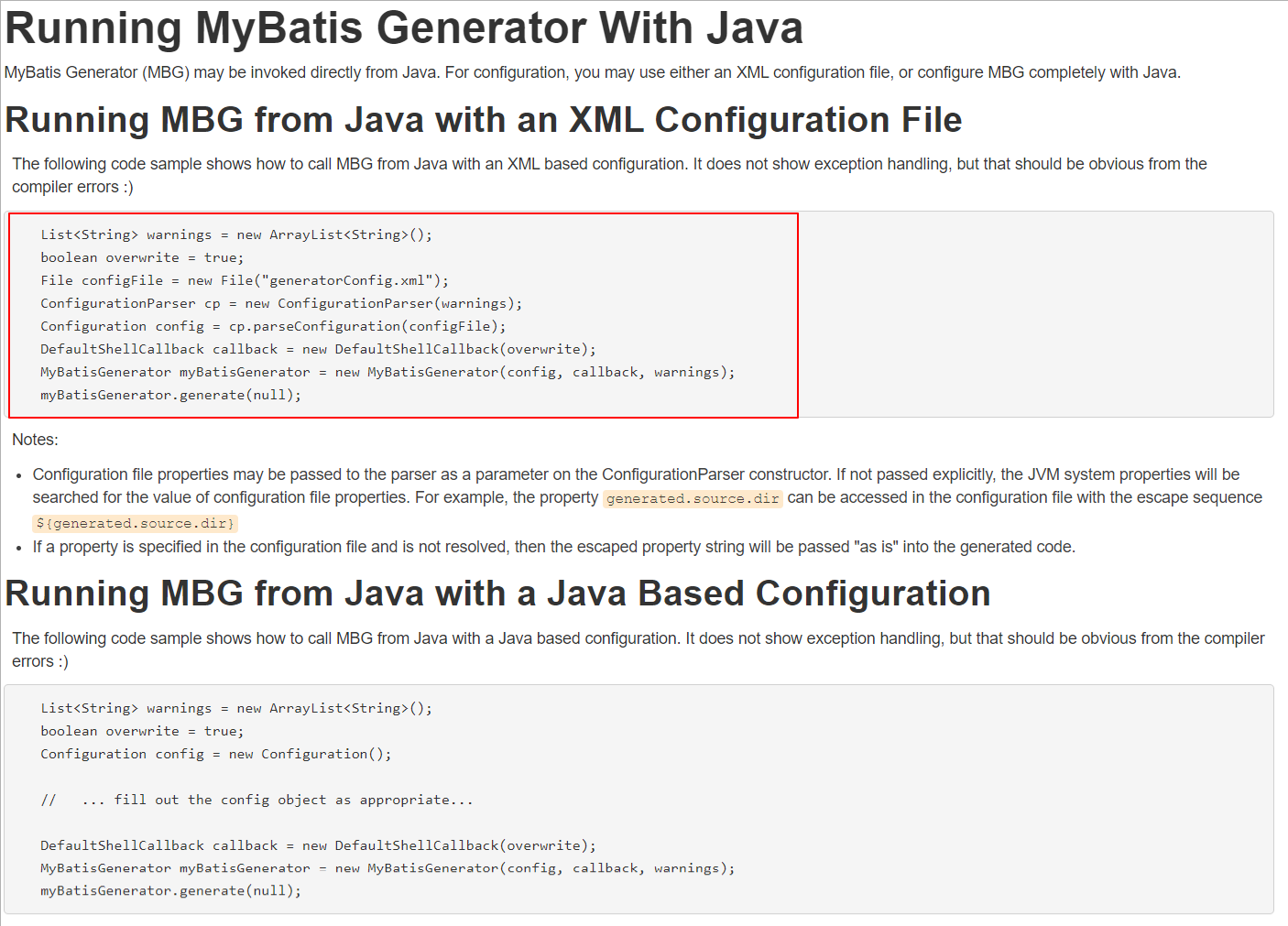Viewport: 1288px width, 926px height.
Task: Click the paragraph mentioning 'Java based configuration'
Action: click(639, 649)
